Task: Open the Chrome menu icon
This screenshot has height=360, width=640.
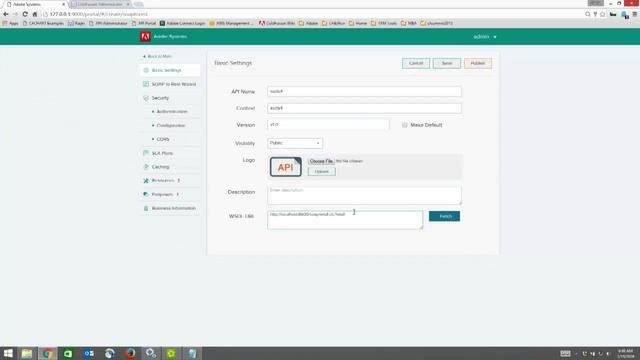Action: coord(635,14)
